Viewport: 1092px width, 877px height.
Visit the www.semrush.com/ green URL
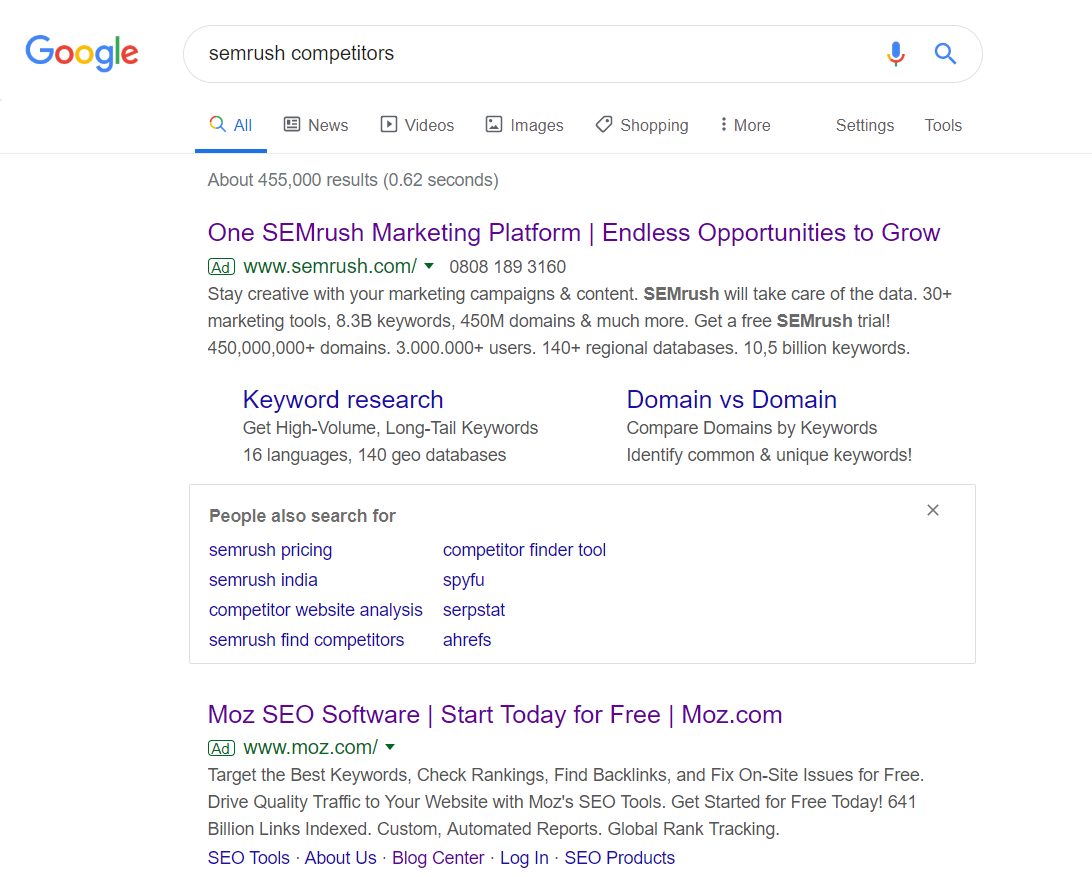click(x=330, y=266)
